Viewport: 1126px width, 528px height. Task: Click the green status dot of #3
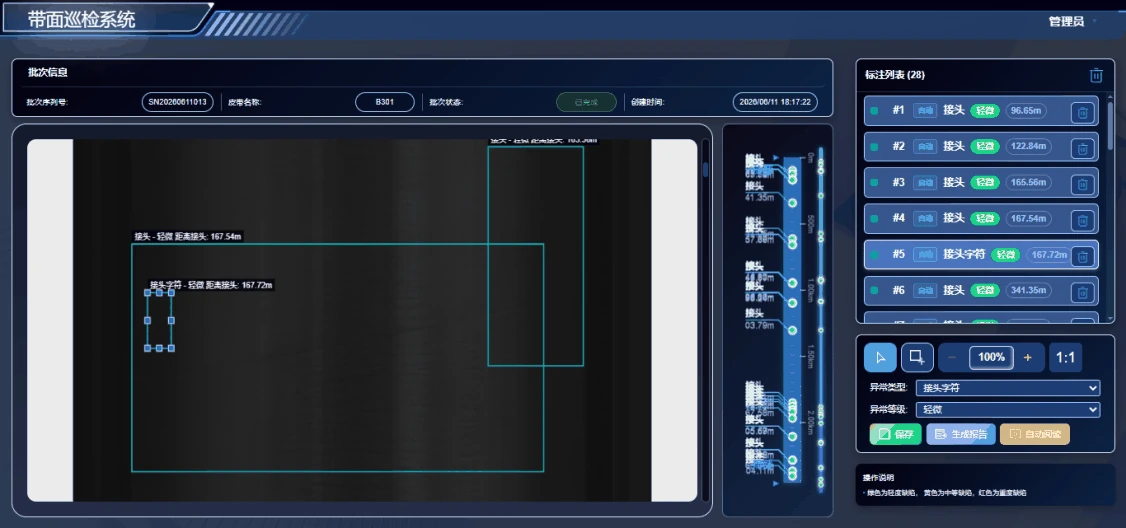pos(874,182)
